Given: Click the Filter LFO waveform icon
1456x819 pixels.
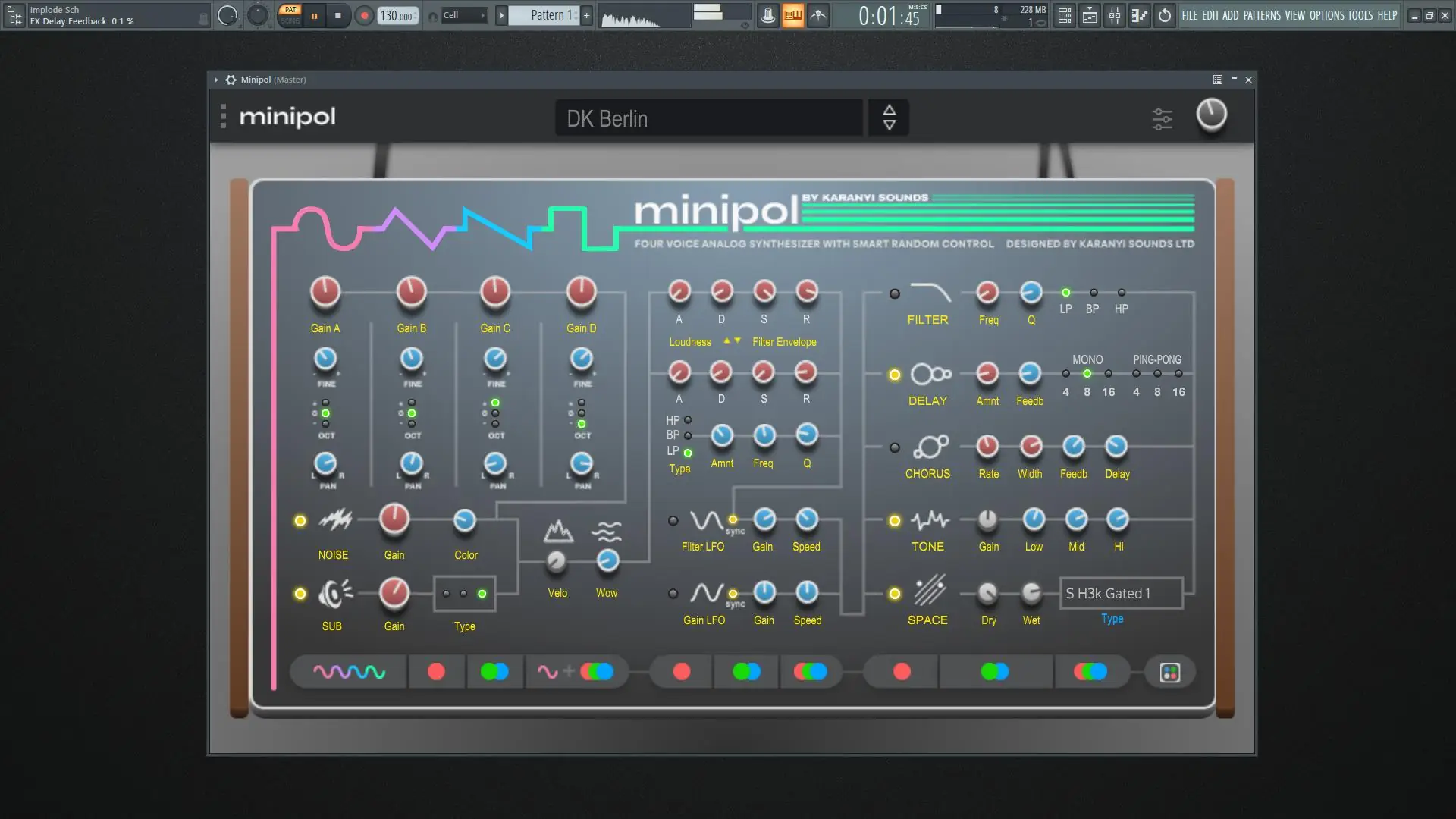Looking at the screenshot, I should pyautogui.click(x=705, y=520).
